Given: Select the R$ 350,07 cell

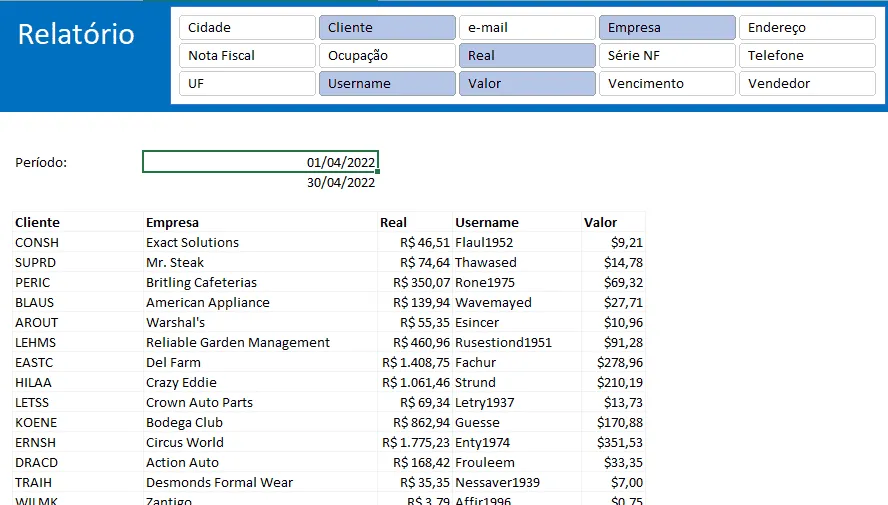Looking at the screenshot, I should click(x=415, y=283).
